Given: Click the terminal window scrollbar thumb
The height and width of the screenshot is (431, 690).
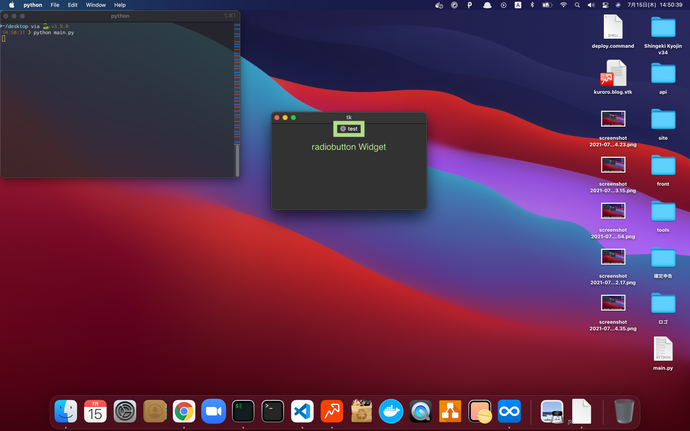Looking at the screenshot, I should [237, 160].
